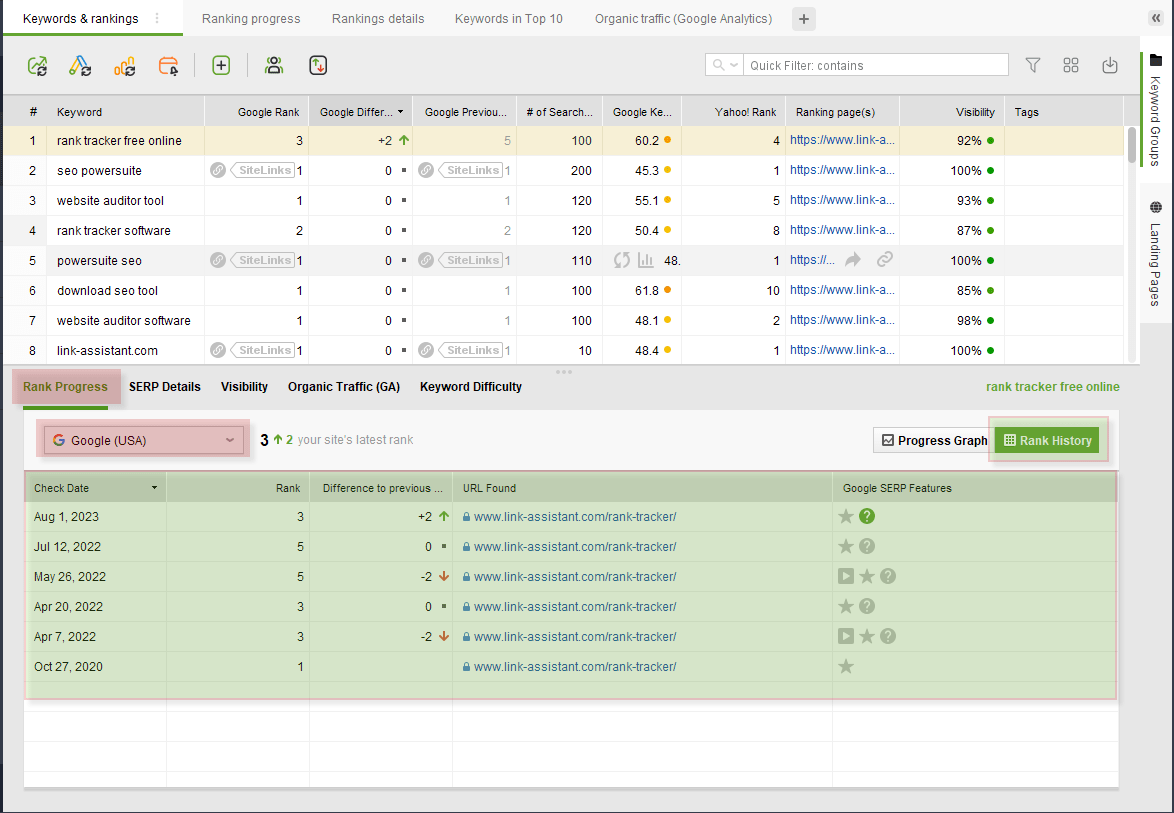Show the Progress Graph view
Screen dimensions: 1174x813
pyautogui.click(x=934, y=440)
